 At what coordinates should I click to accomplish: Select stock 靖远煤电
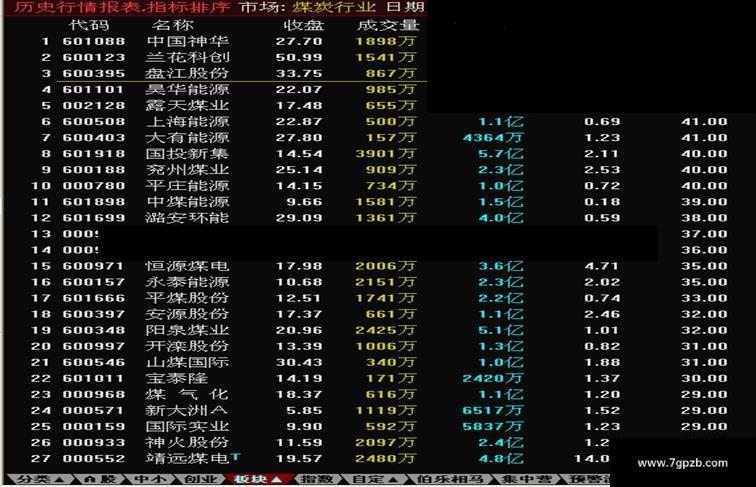coord(187,458)
